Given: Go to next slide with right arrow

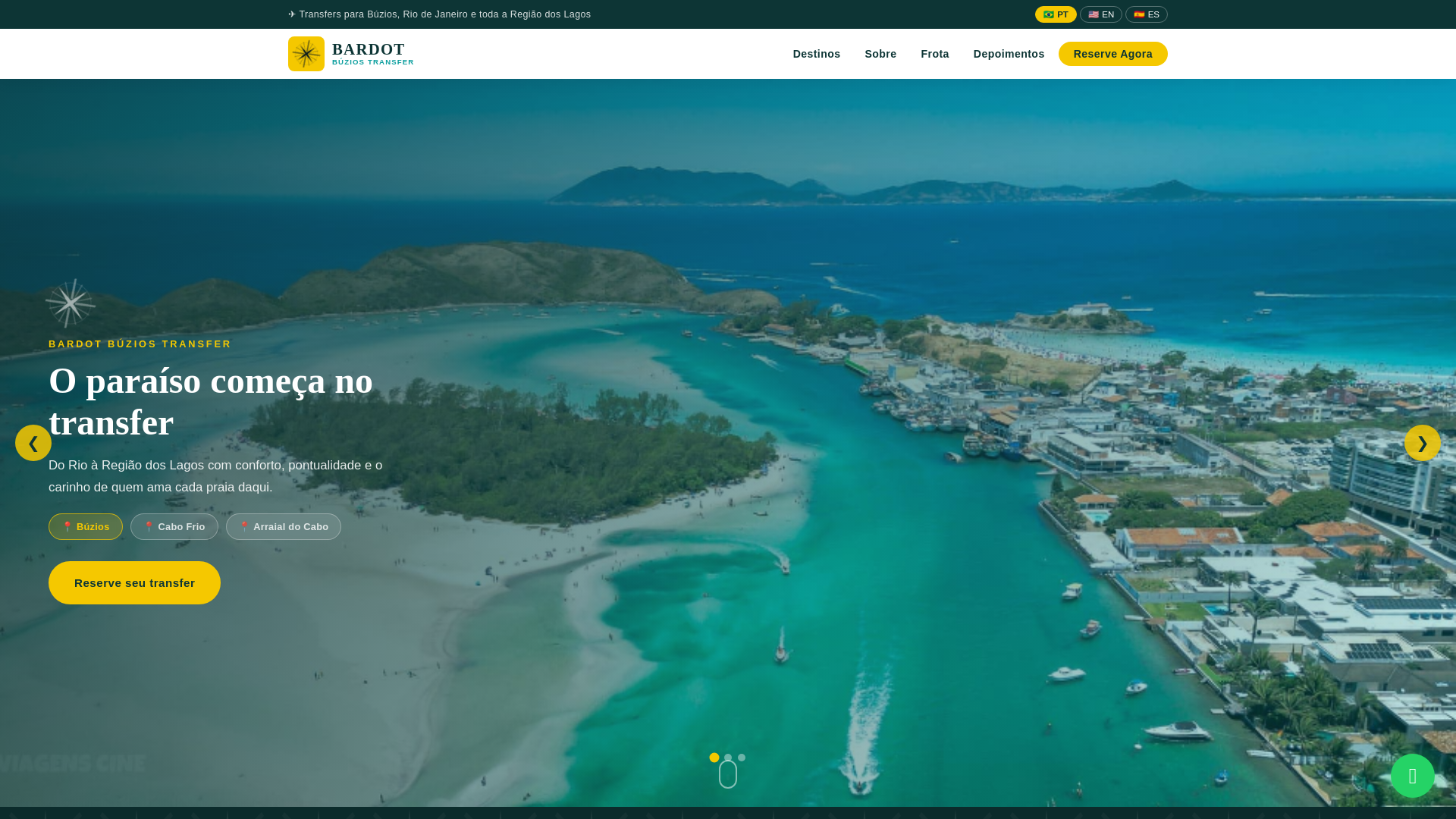Looking at the screenshot, I should pyautogui.click(x=1423, y=443).
